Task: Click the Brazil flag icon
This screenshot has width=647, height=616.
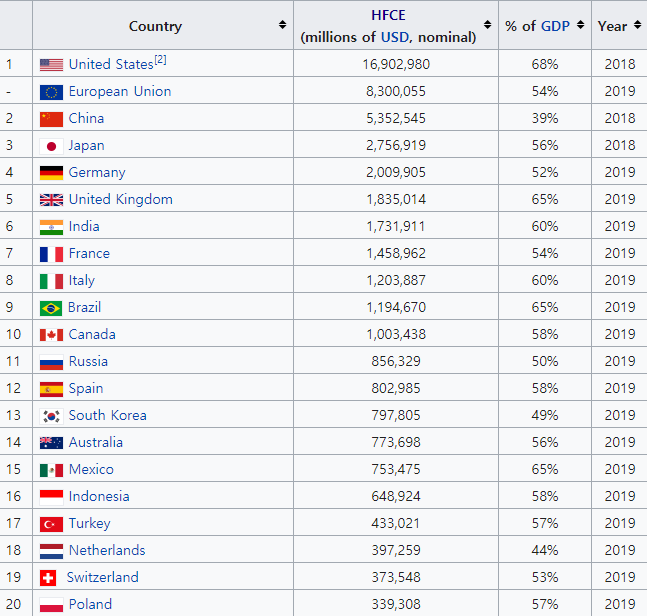Action: pos(51,308)
